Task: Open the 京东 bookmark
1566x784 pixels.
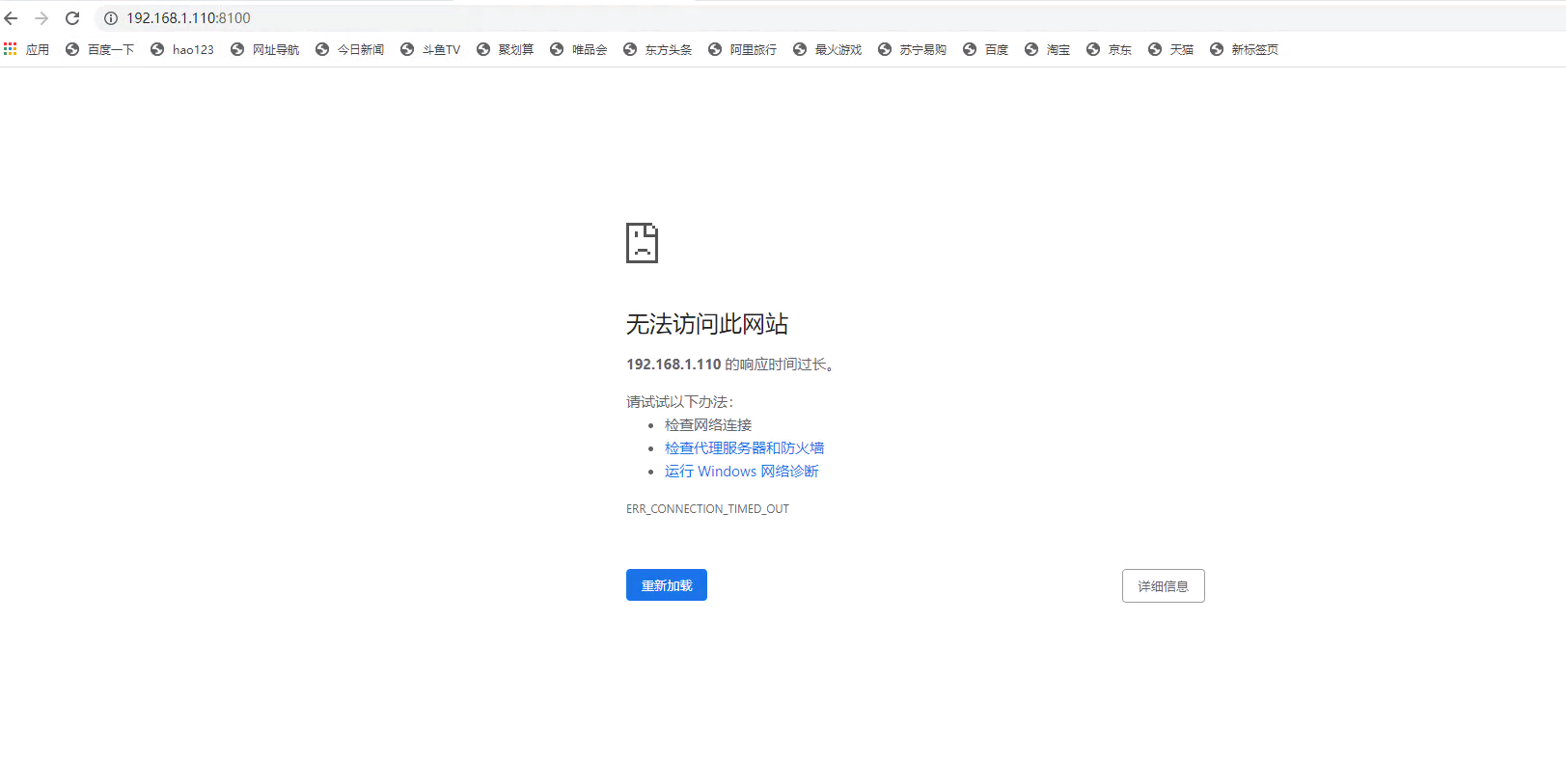Action: (1109, 49)
